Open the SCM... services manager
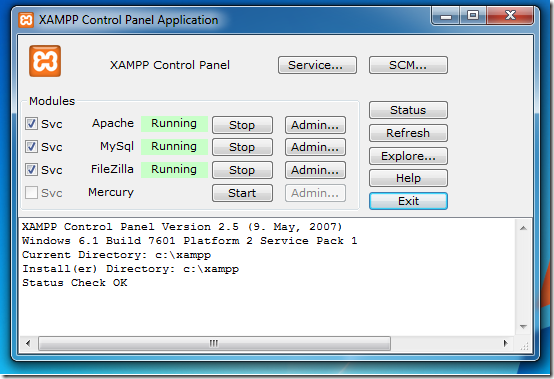The width and height of the screenshot is (554, 379). coord(408,65)
